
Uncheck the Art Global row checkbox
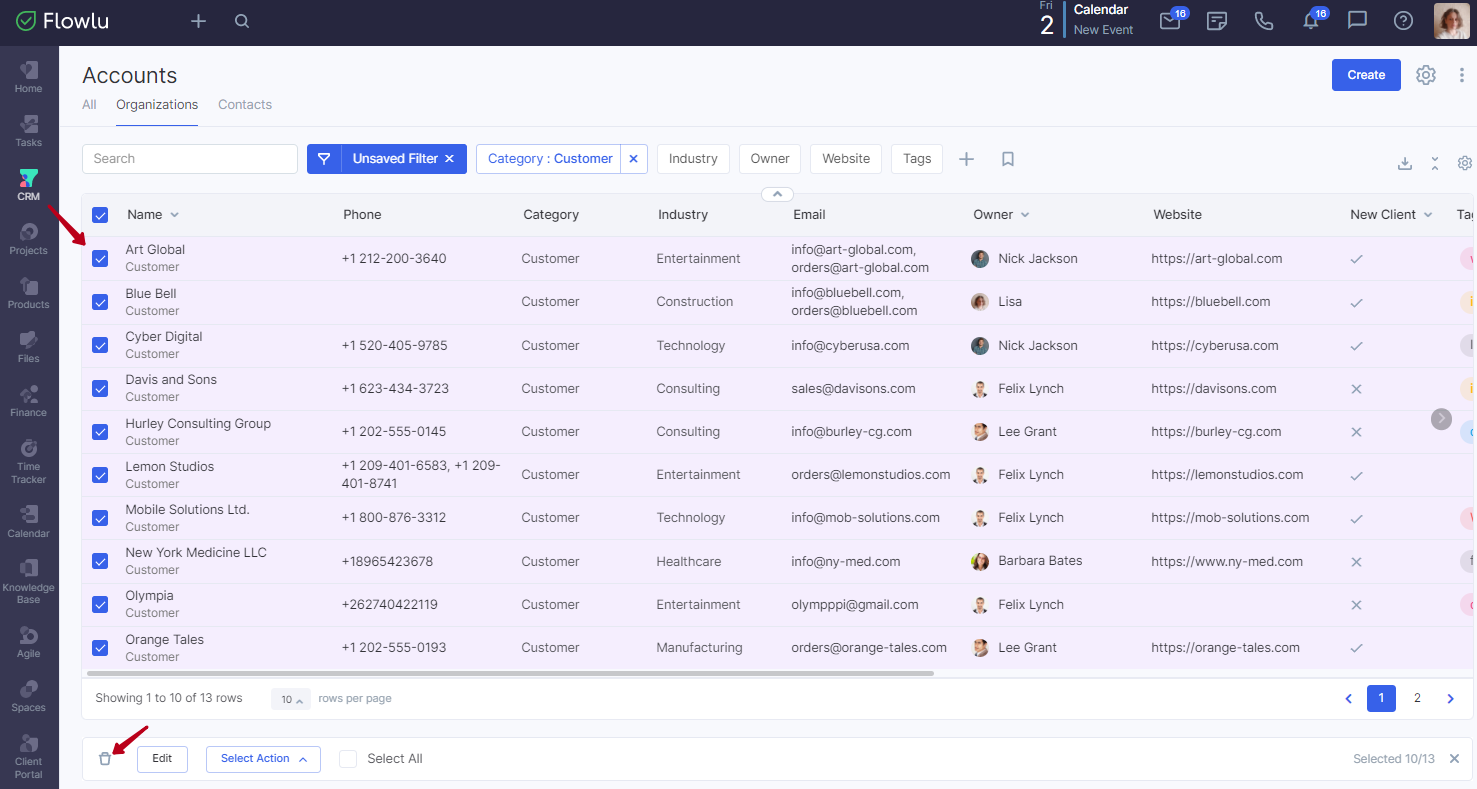(x=100, y=258)
